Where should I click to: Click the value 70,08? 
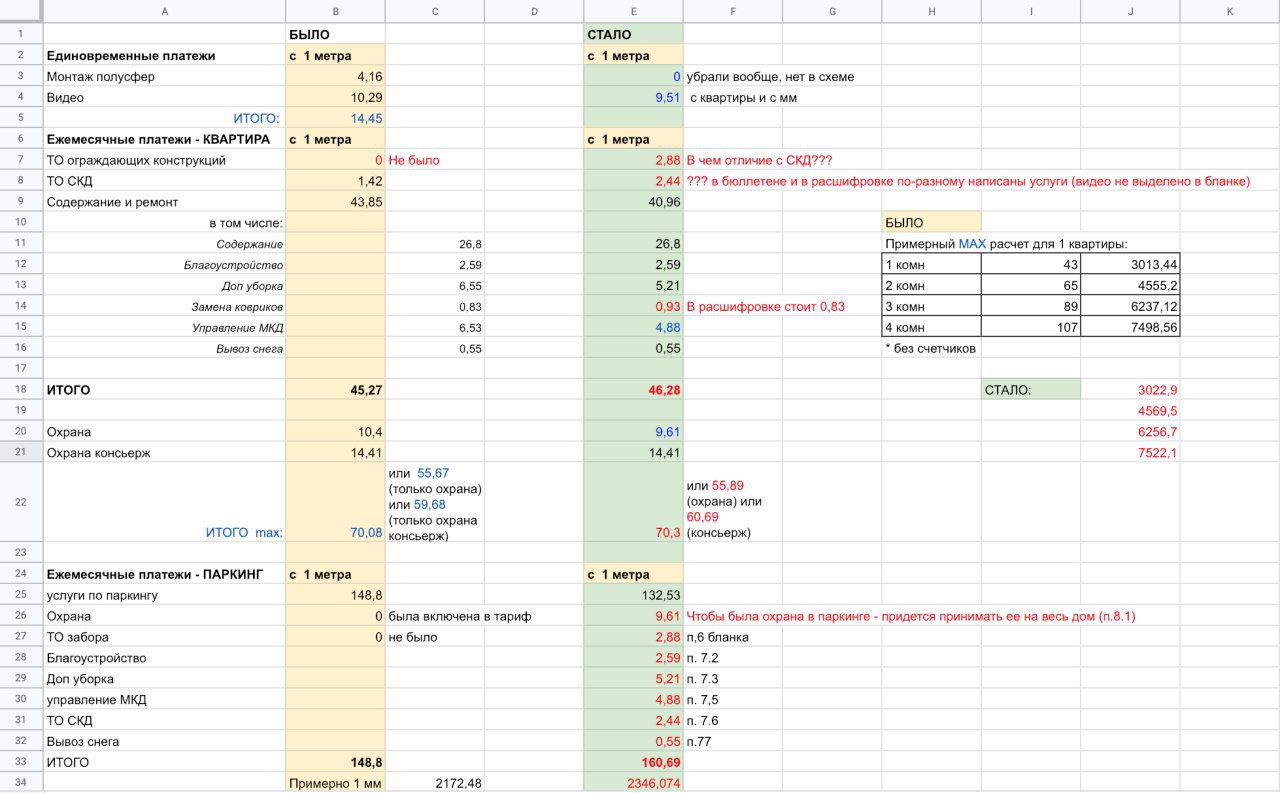click(x=335, y=503)
